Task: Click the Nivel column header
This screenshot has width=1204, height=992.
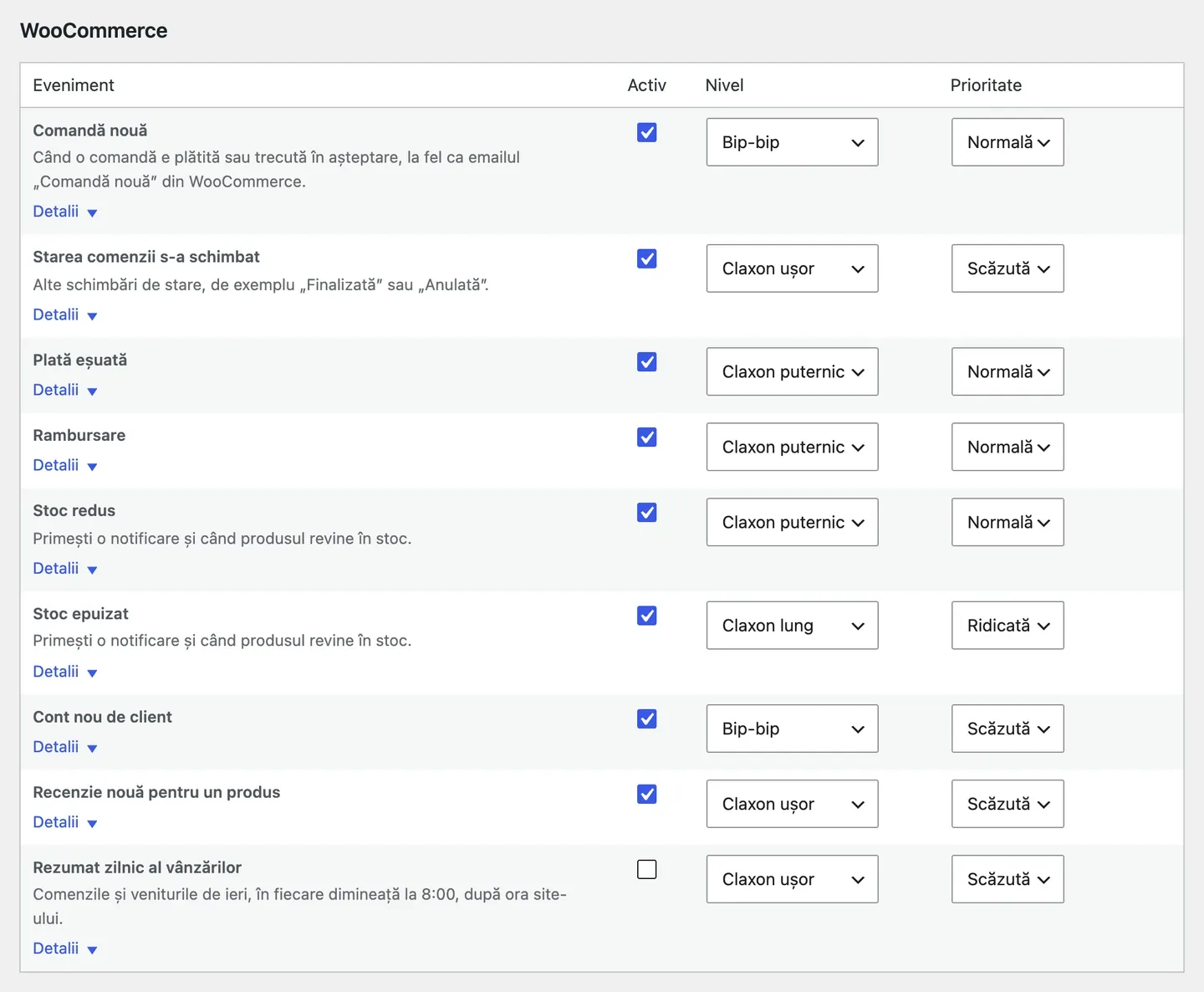Action: tap(724, 85)
